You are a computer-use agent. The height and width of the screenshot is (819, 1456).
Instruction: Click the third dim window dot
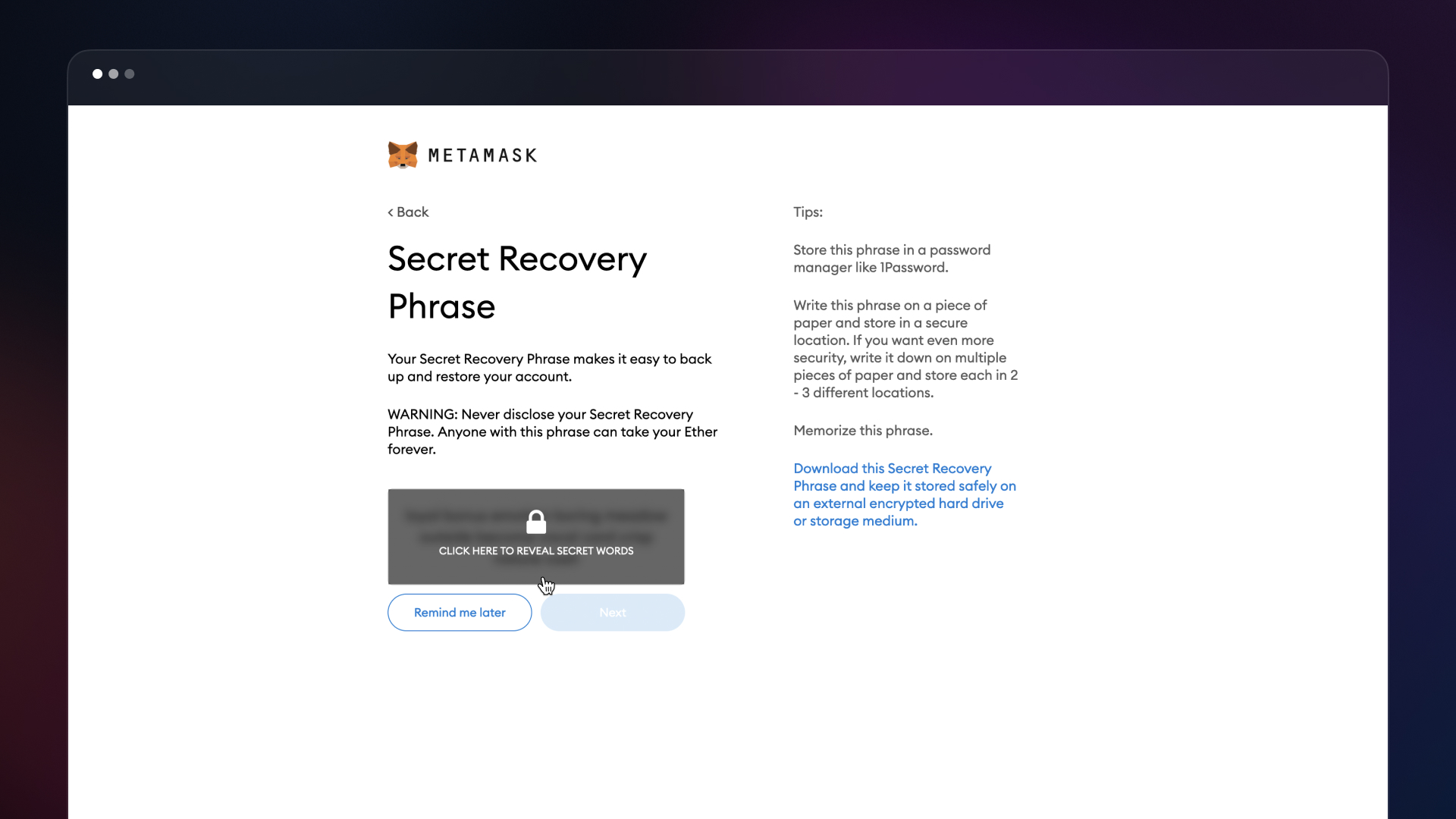[x=130, y=74]
